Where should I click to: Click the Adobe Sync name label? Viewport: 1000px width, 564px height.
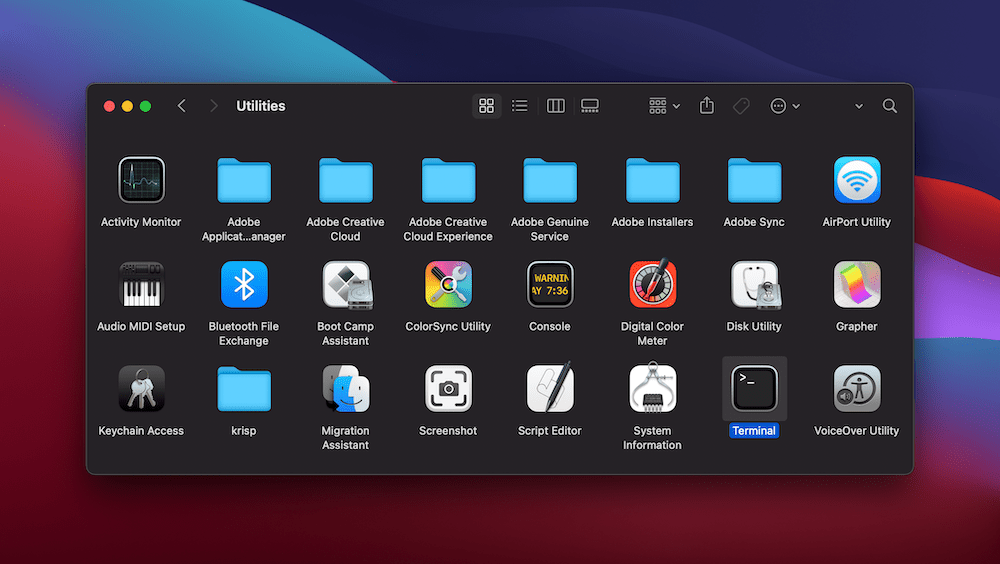click(x=754, y=222)
